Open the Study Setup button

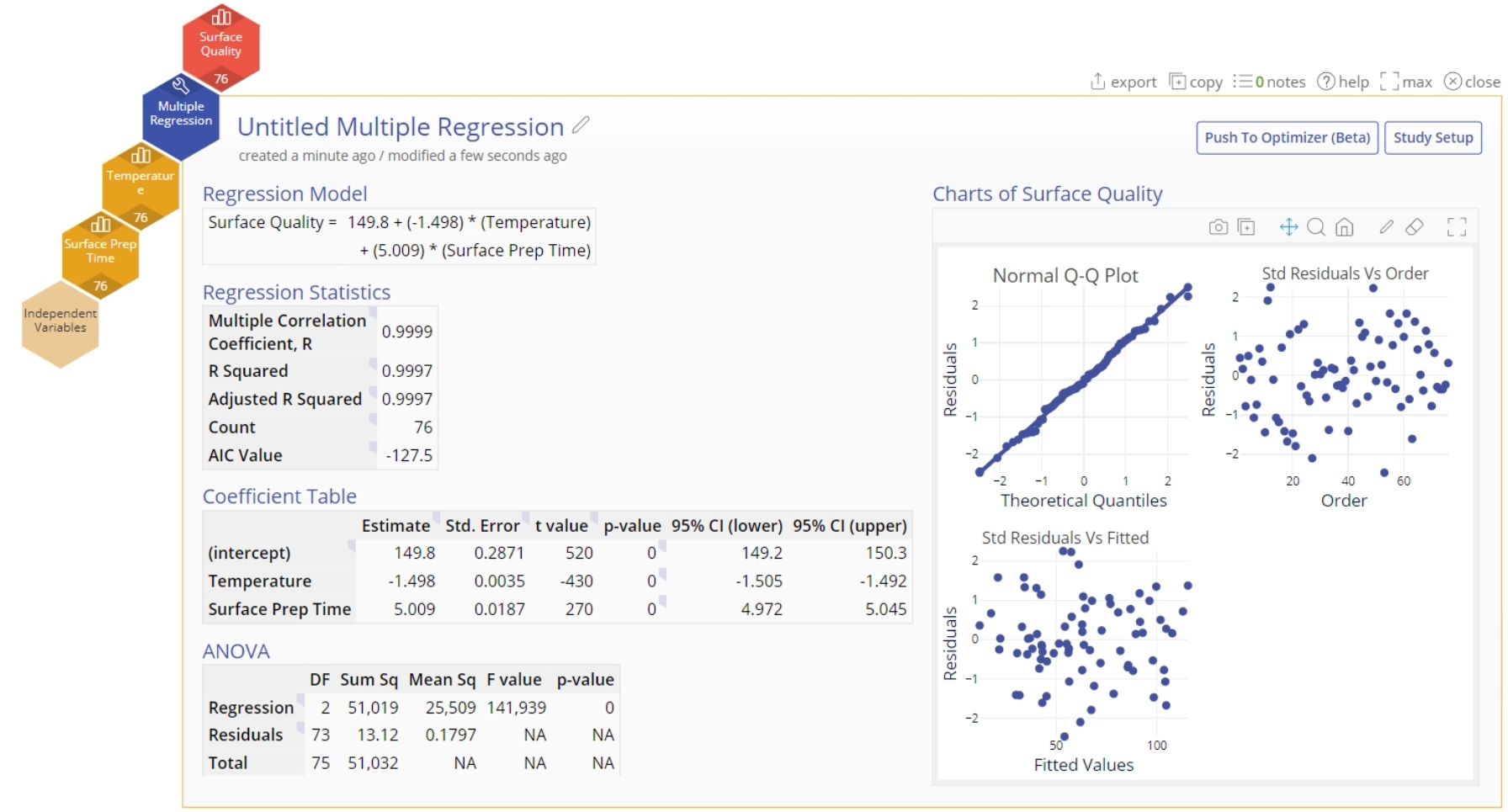point(1433,138)
